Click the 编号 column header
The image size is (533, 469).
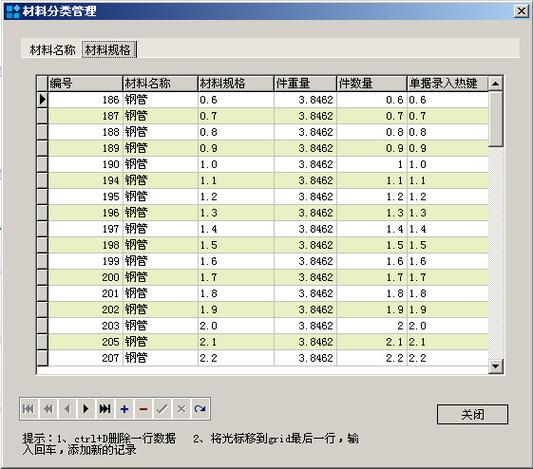coord(85,83)
